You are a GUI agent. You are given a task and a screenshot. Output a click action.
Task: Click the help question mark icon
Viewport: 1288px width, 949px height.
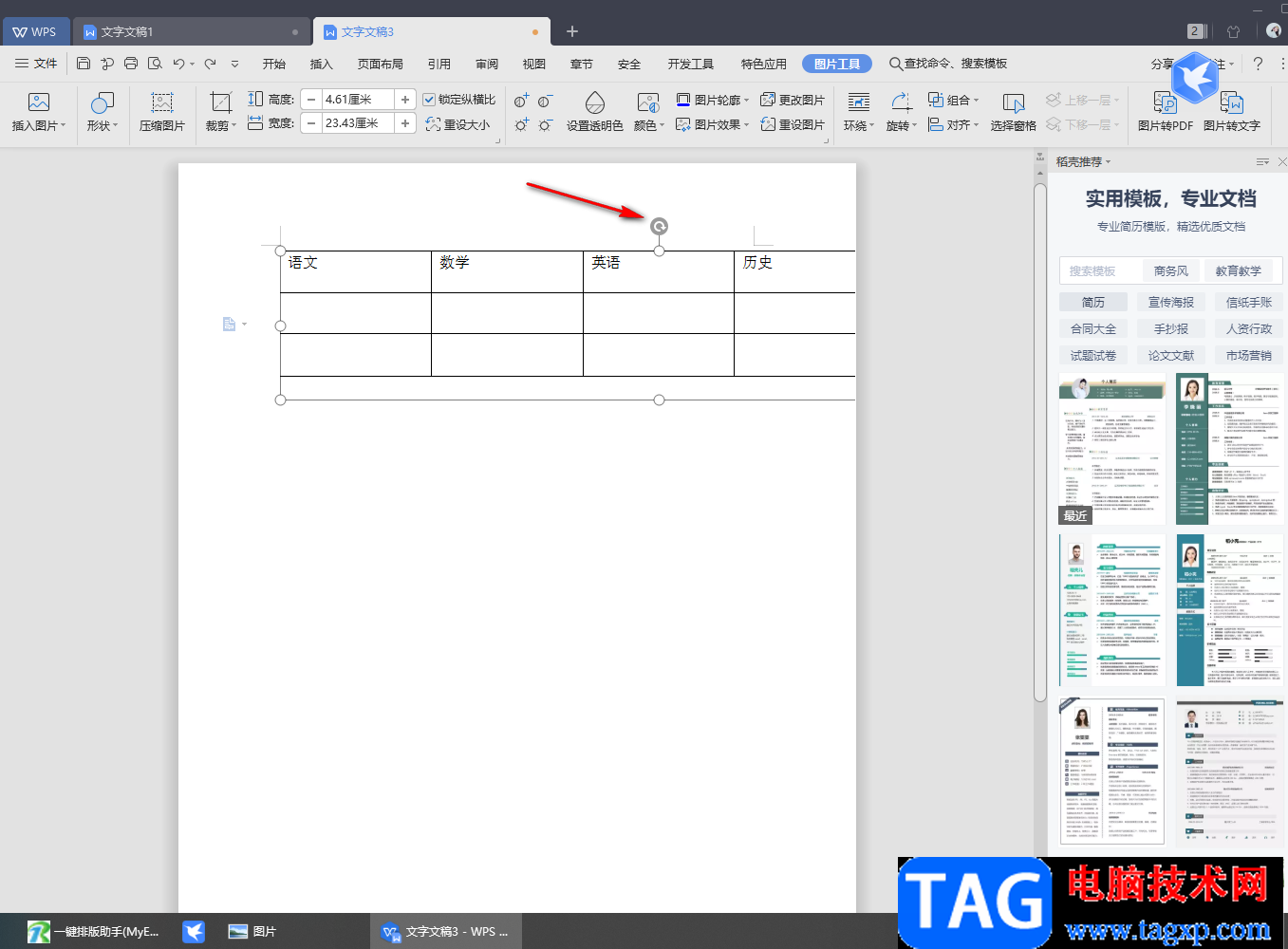(x=1258, y=64)
